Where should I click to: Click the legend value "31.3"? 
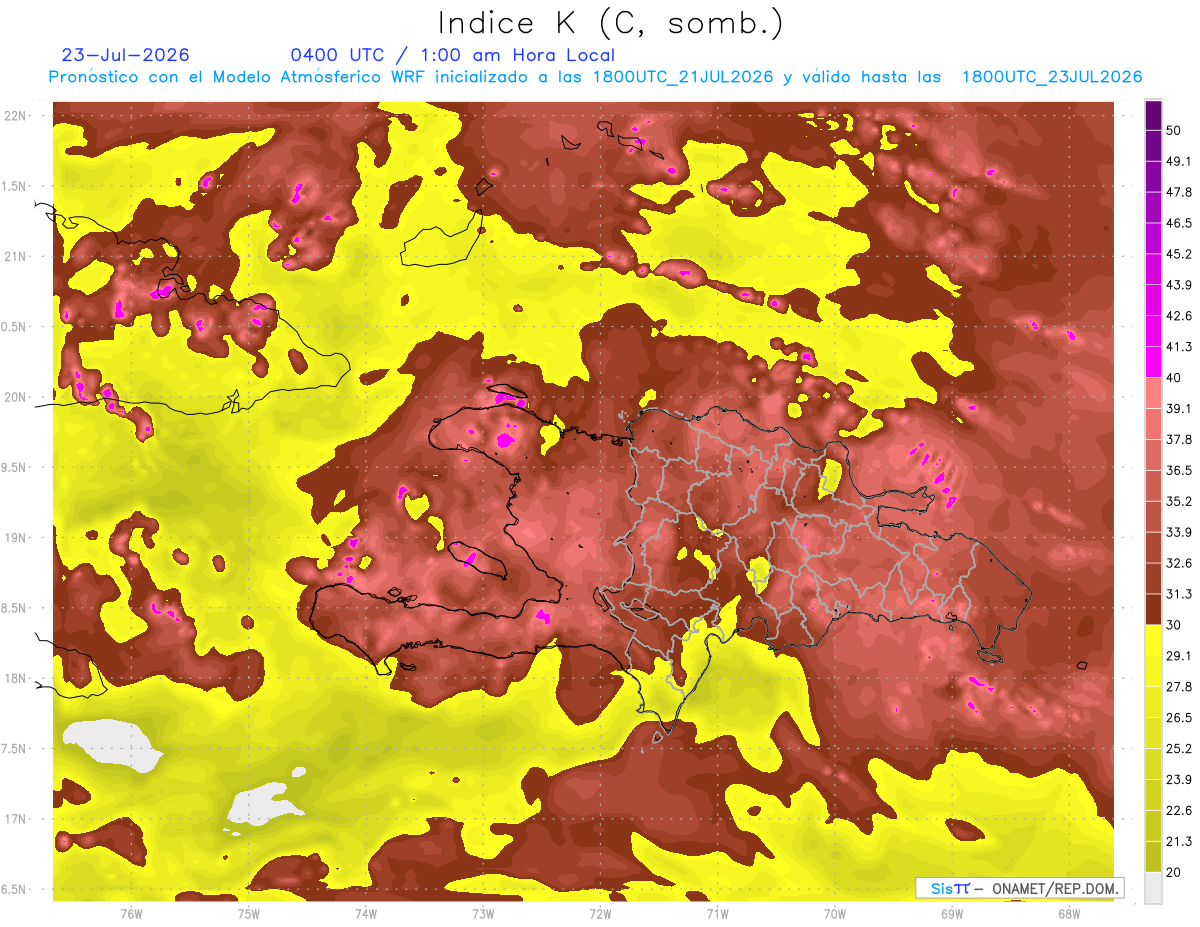click(x=1178, y=594)
